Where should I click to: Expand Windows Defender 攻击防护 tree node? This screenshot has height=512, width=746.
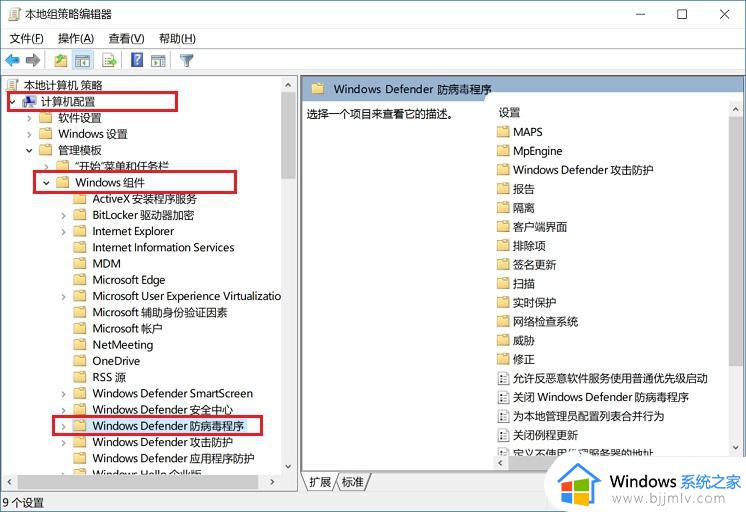pyautogui.click(x=64, y=443)
